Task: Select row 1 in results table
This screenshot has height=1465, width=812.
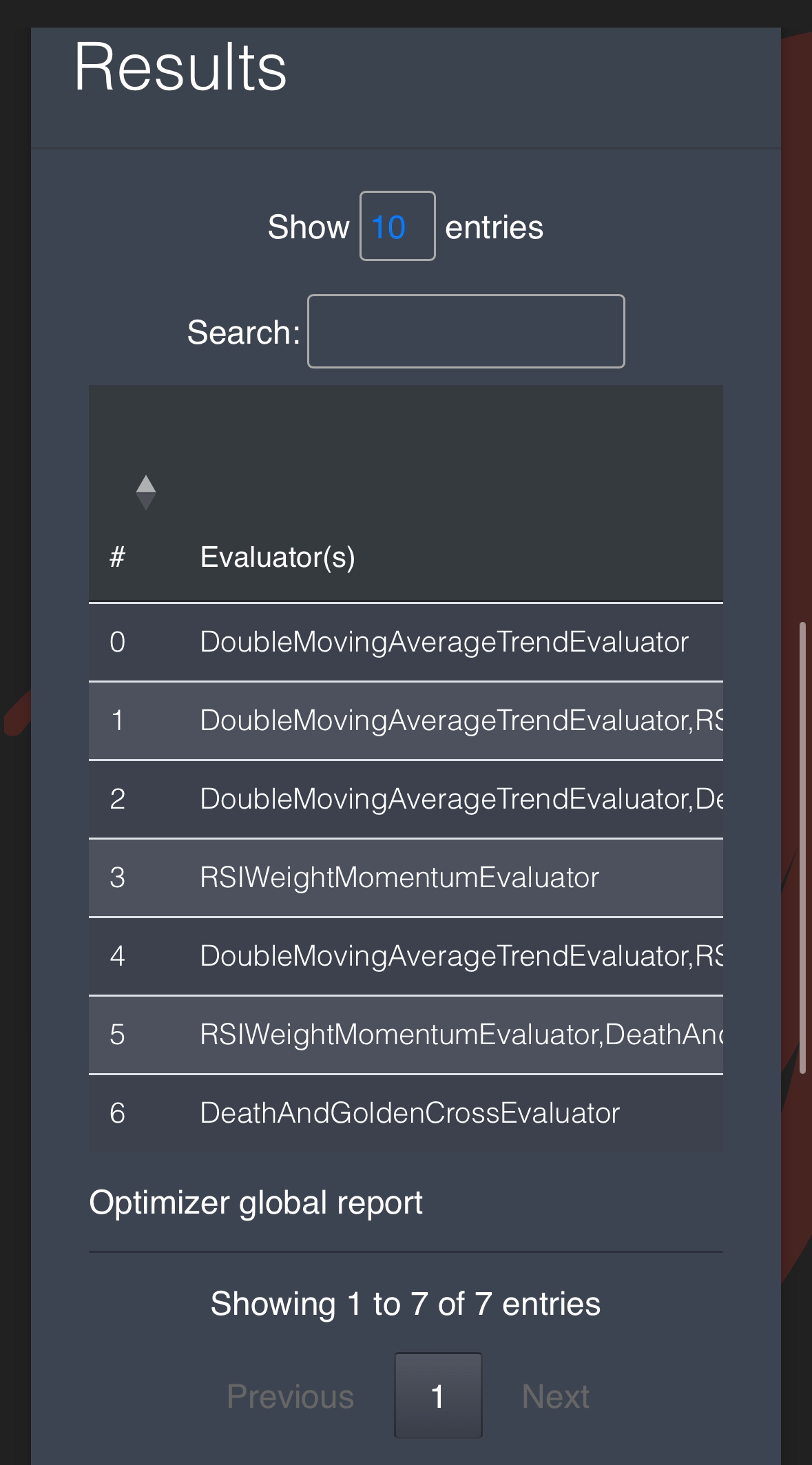Action: pos(460,720)
